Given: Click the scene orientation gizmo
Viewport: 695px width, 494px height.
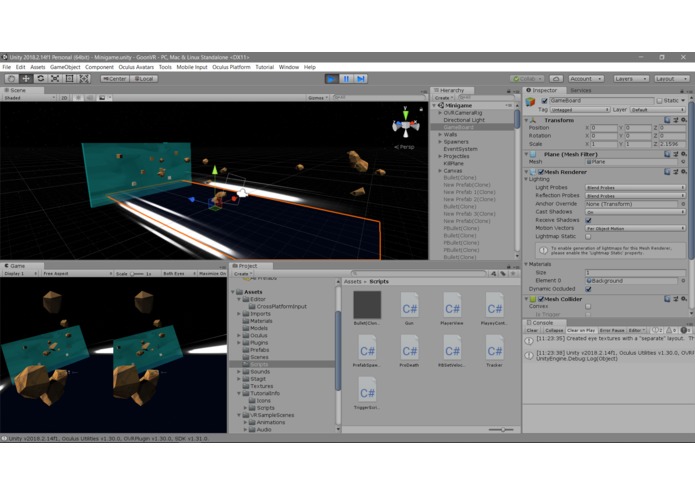Looking at the screenshot, I should [405, 124].
